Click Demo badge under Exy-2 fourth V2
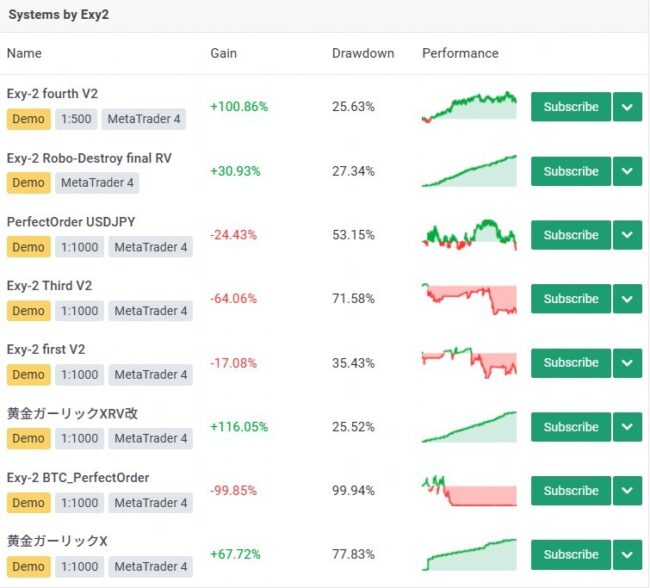 coord(28,119)
